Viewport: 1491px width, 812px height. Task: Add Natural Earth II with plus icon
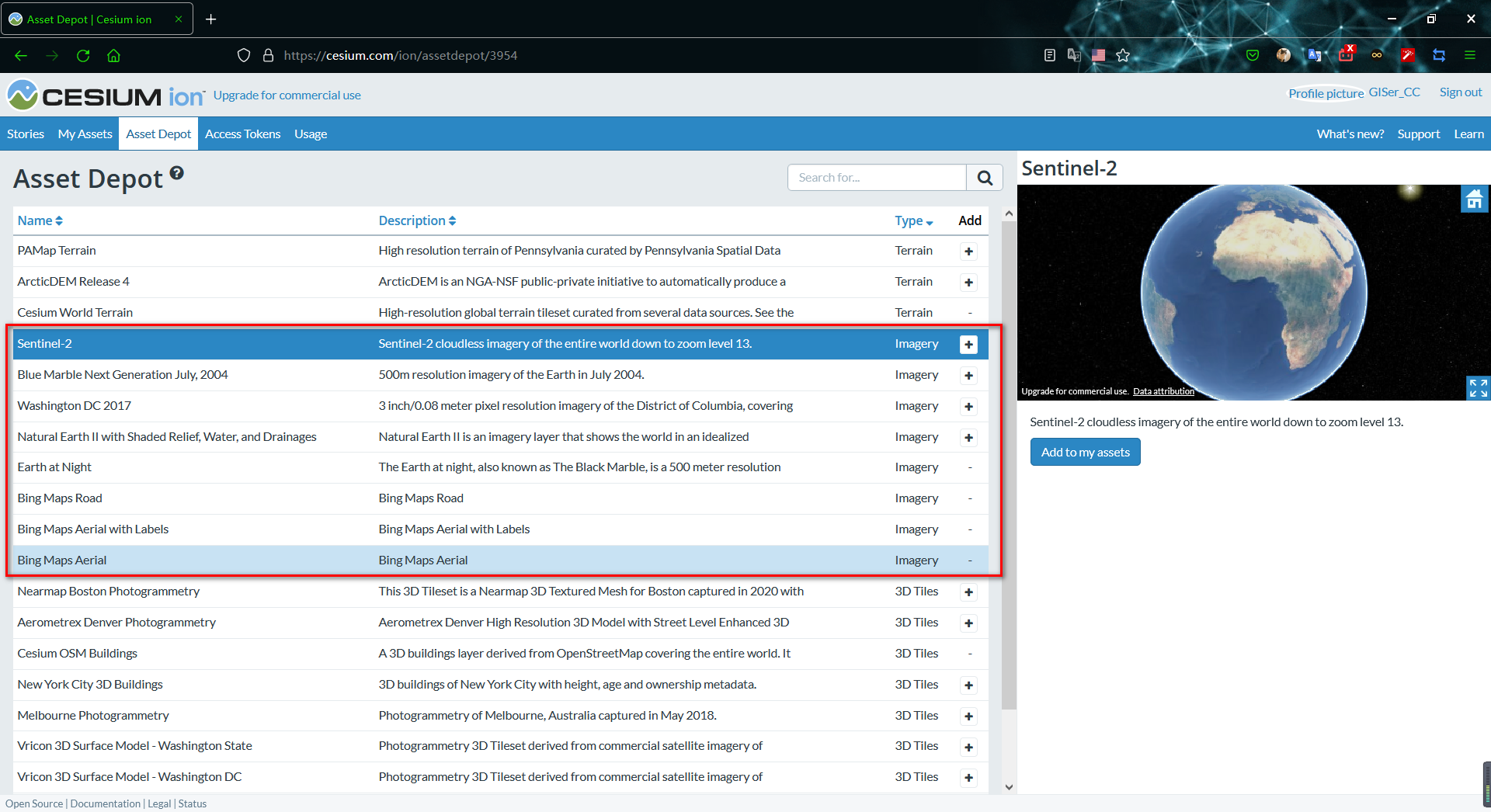point(968,438)
